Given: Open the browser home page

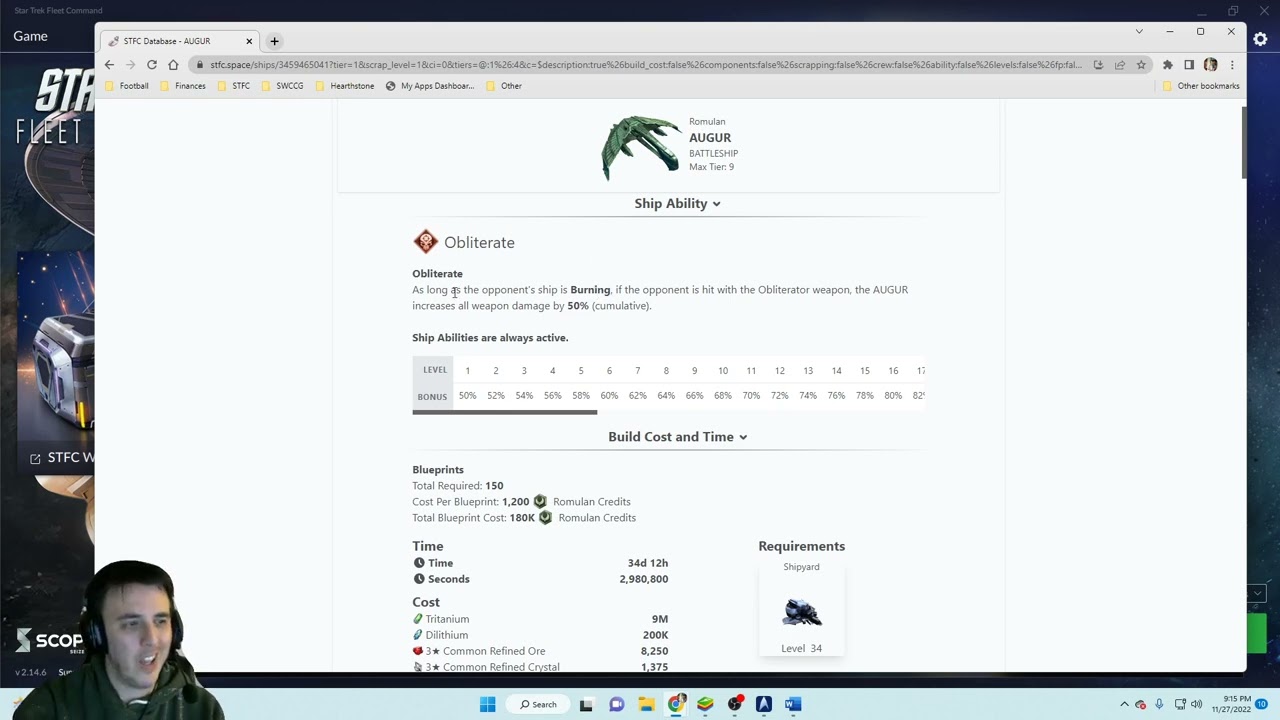Looking at the screenshot, I should pyautogui.click(x=173, y=65).
